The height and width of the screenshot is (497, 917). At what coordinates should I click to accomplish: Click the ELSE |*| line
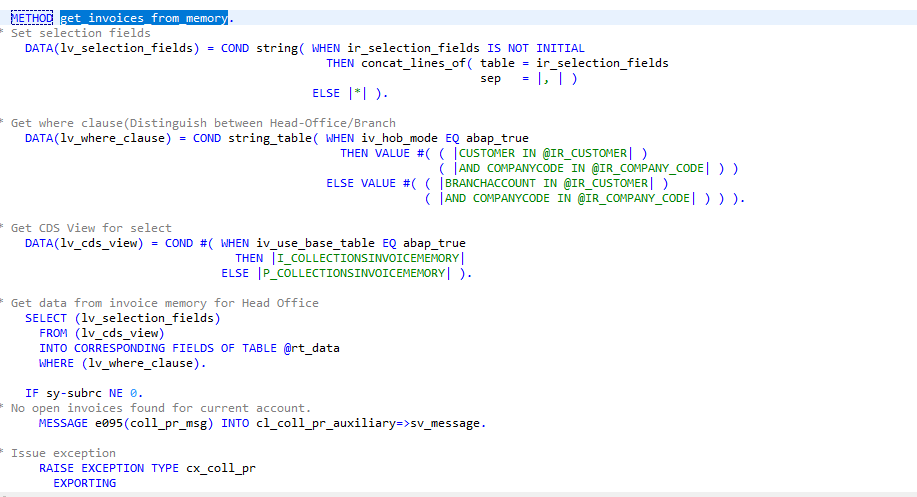tap(350, 94)
